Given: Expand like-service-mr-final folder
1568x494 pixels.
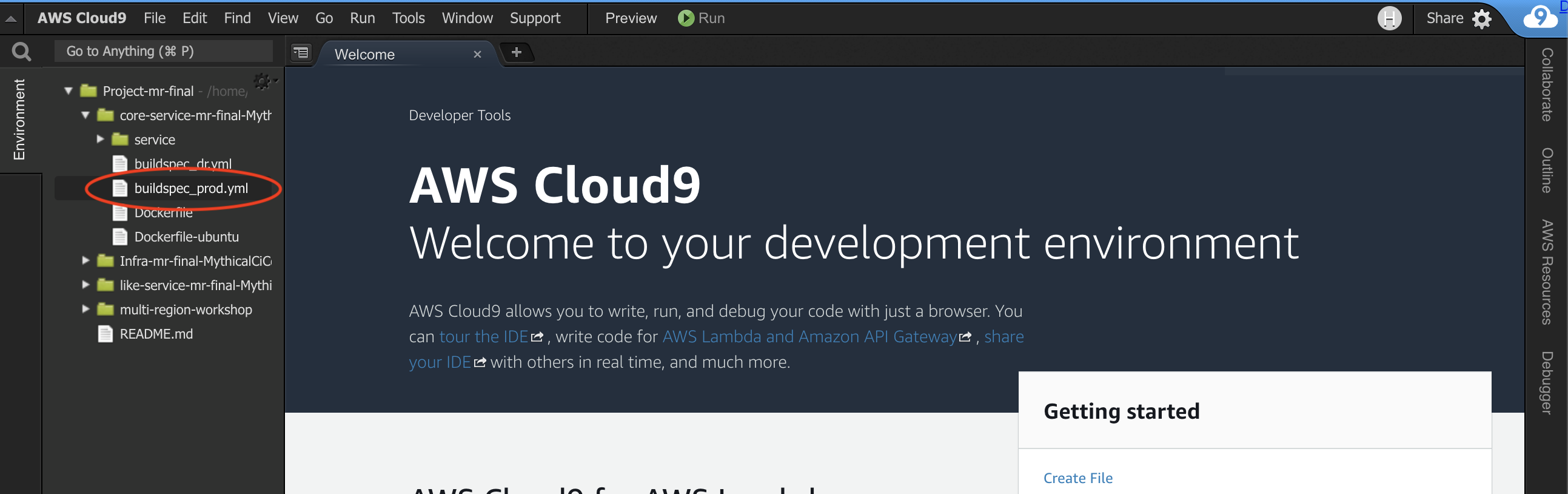Looking at the screenshot, I should tap(85, 285).
